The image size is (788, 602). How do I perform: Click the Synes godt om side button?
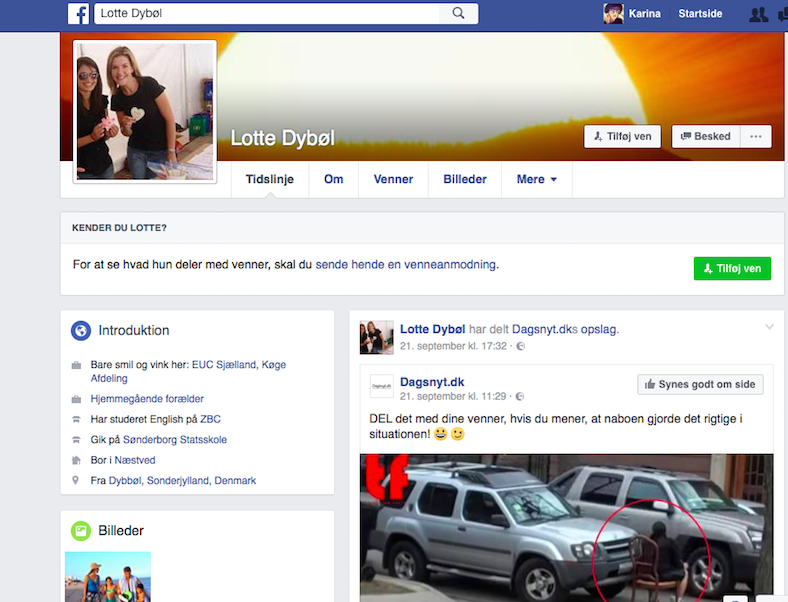pos(700,384)
